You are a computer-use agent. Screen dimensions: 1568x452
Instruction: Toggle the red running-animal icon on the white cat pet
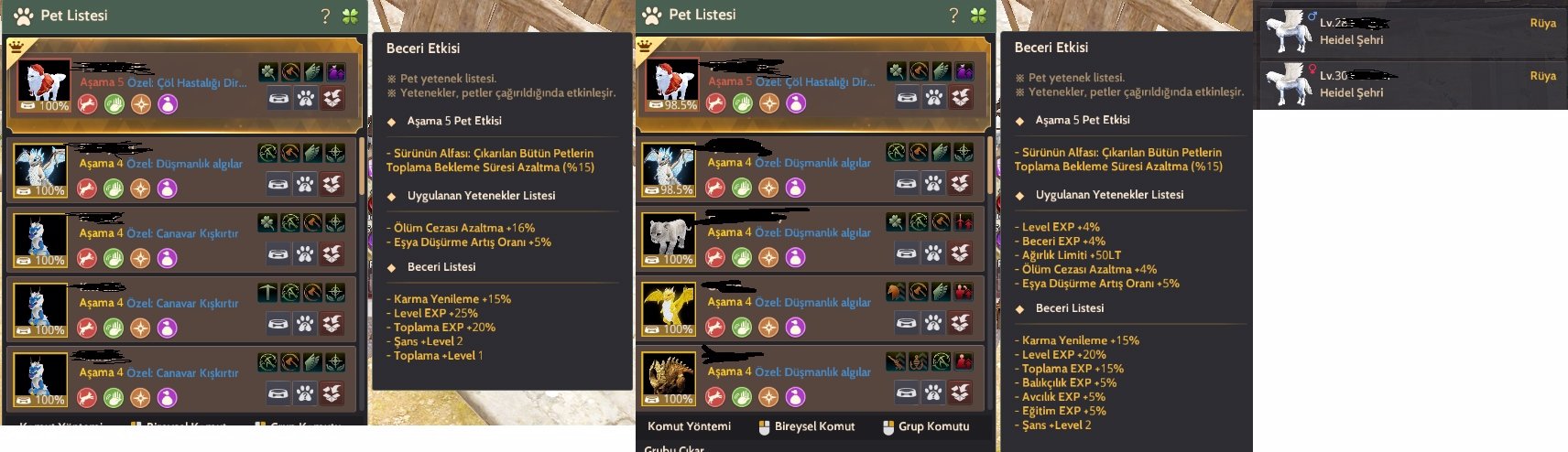(x=714, y=257)
